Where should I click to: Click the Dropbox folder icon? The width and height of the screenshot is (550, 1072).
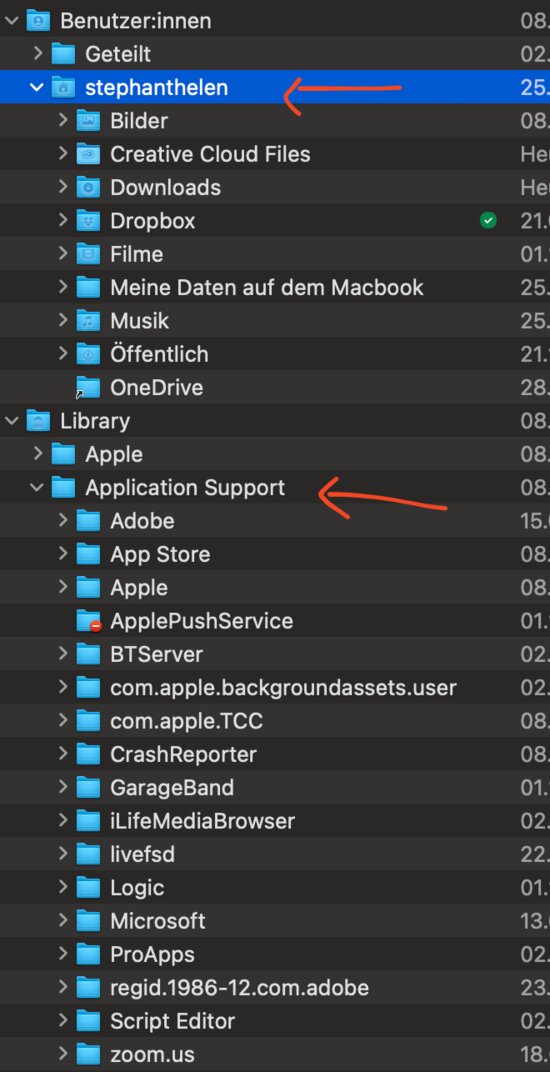pos(88,221)
